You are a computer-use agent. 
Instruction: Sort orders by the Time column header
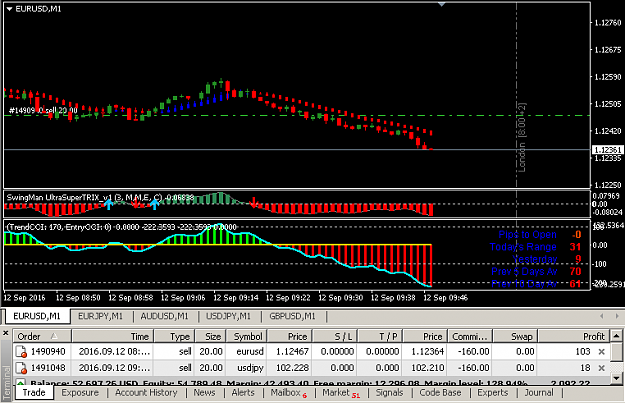(x=113, y=336)
